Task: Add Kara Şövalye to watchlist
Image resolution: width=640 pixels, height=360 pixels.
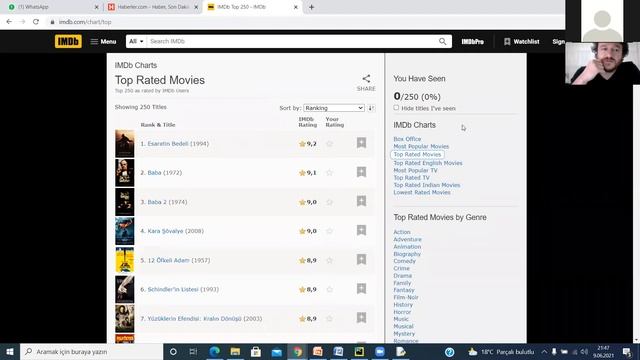Action: point(361,230)
